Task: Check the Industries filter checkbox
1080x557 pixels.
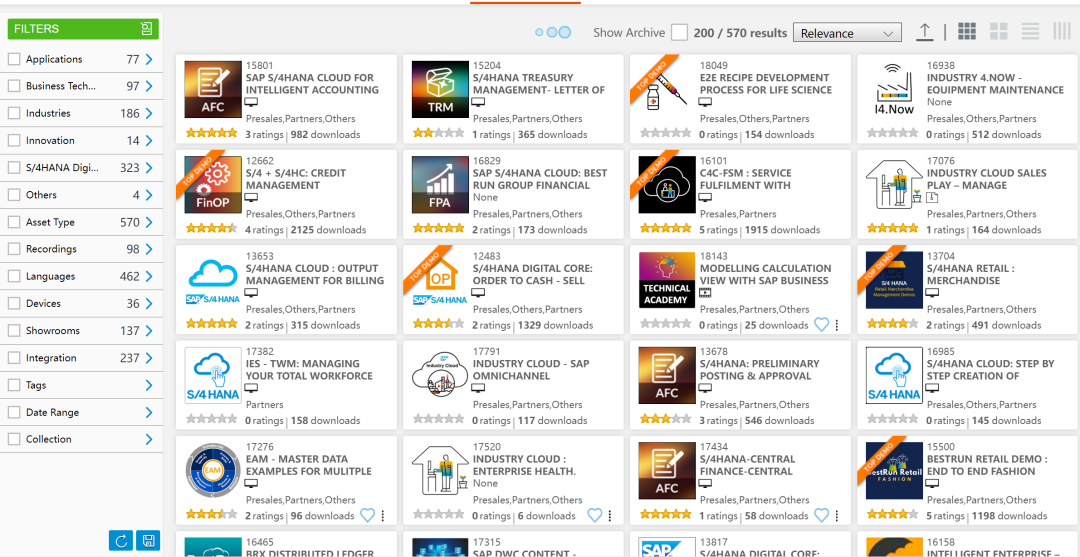Action: point(14,114)
